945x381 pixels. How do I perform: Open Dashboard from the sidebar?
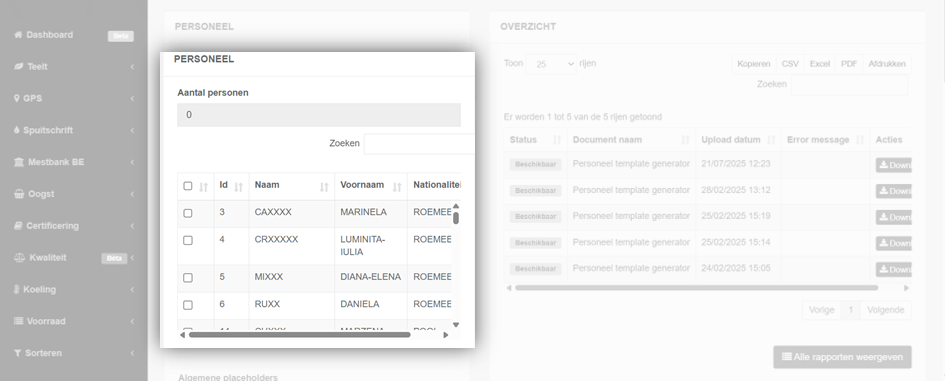pos(49,35)
